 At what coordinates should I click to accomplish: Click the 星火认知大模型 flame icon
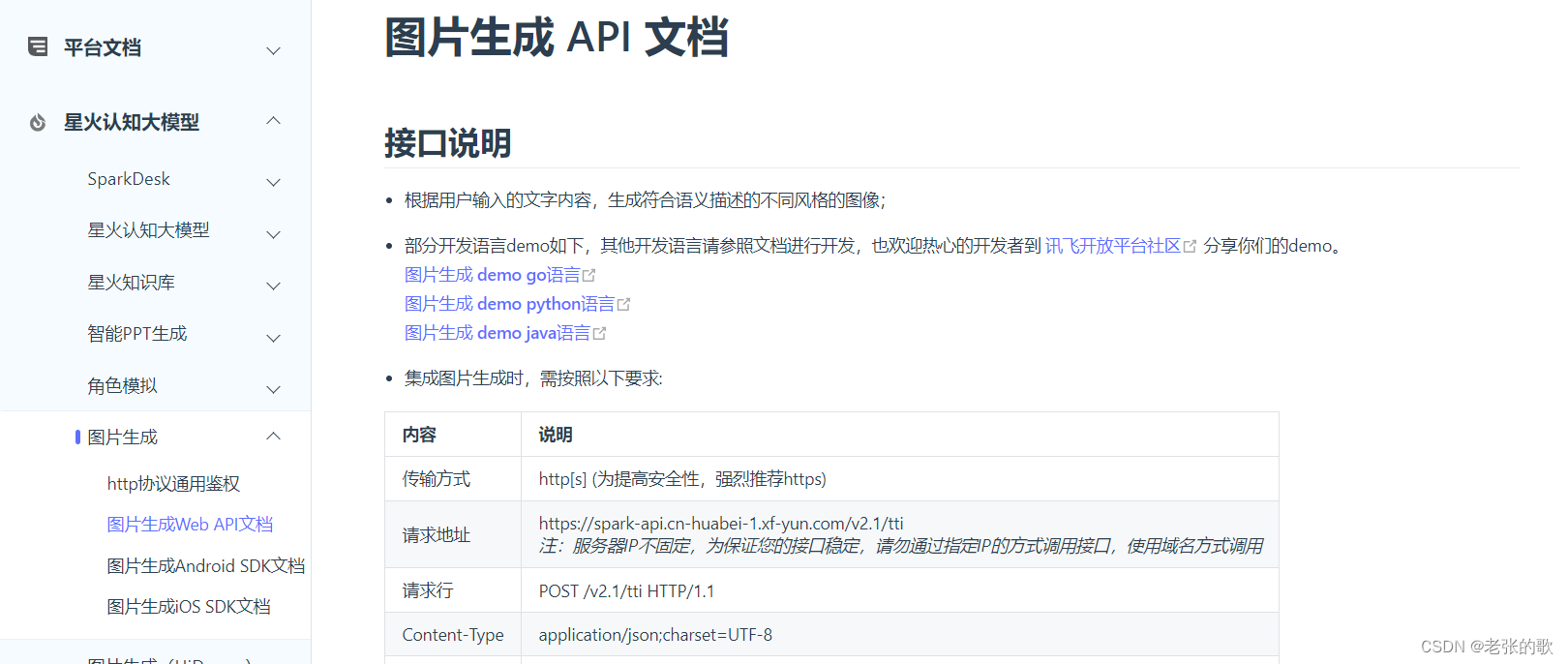[x=38, y=122]
